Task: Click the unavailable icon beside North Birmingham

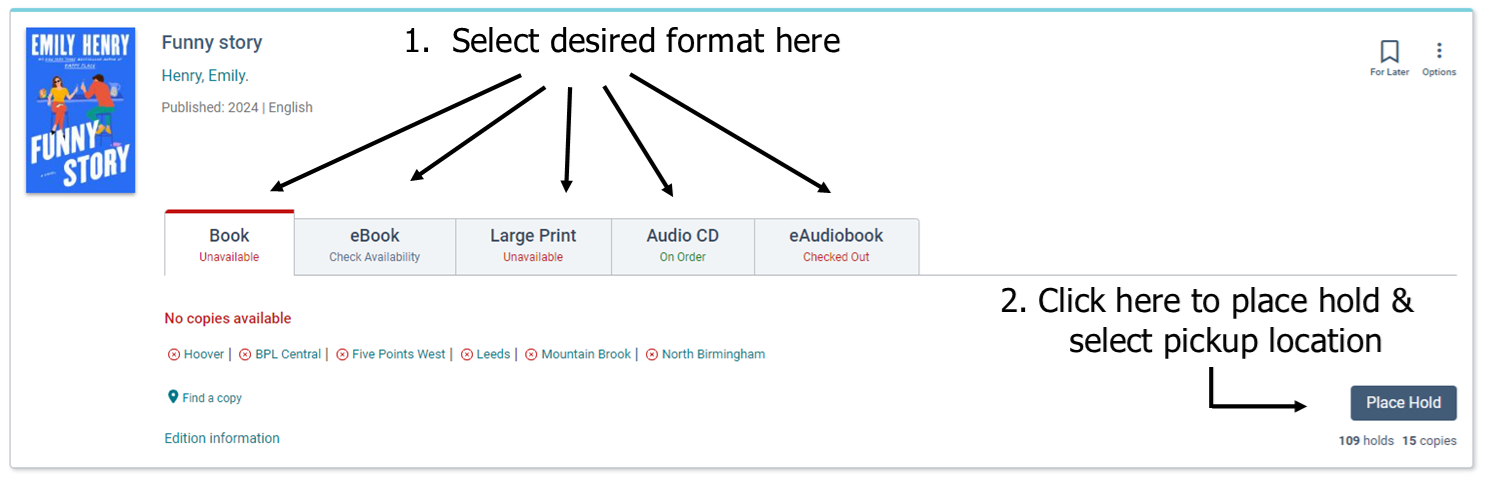Action: tap(652, 355)
